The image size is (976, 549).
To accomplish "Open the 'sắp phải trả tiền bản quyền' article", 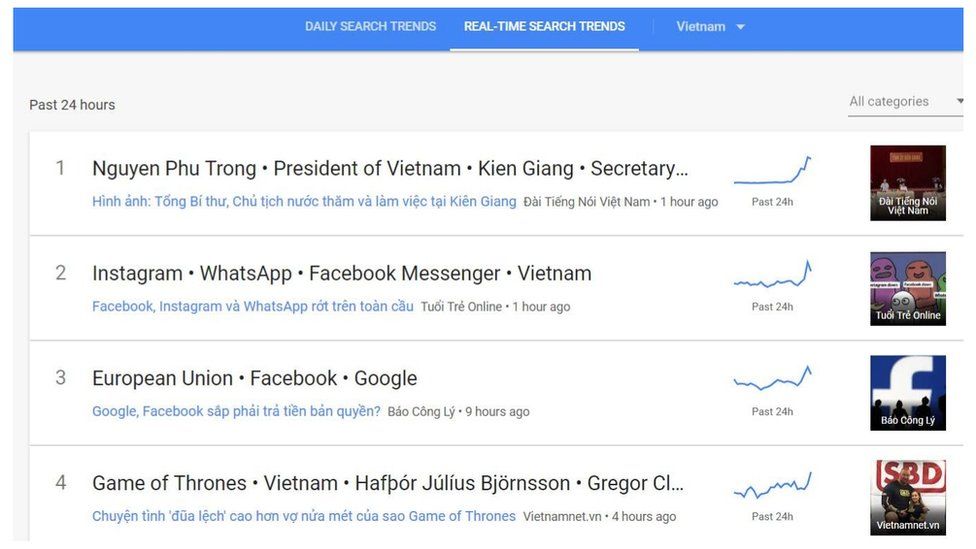I will 236,411.
